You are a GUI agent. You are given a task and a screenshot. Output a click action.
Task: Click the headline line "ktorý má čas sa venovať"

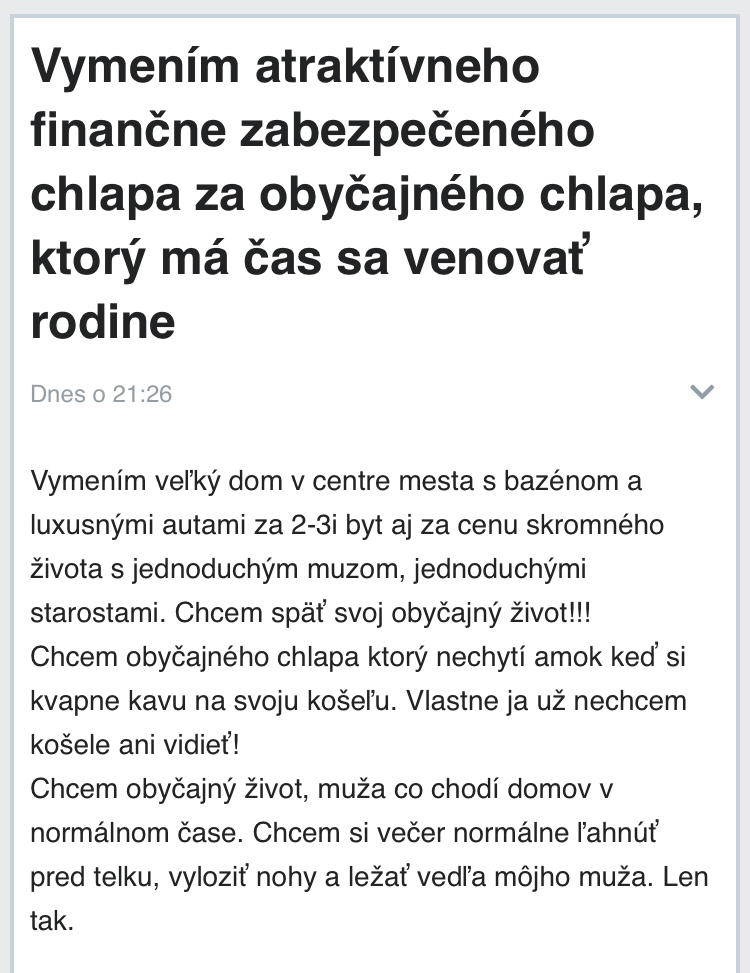pos(323,258)
